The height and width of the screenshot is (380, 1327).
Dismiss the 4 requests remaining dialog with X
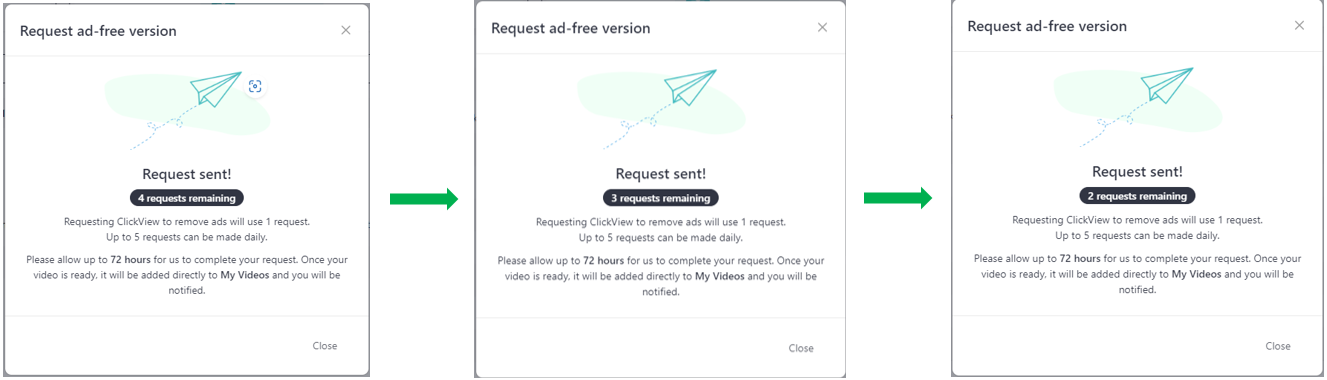click(x=346, y=30)
